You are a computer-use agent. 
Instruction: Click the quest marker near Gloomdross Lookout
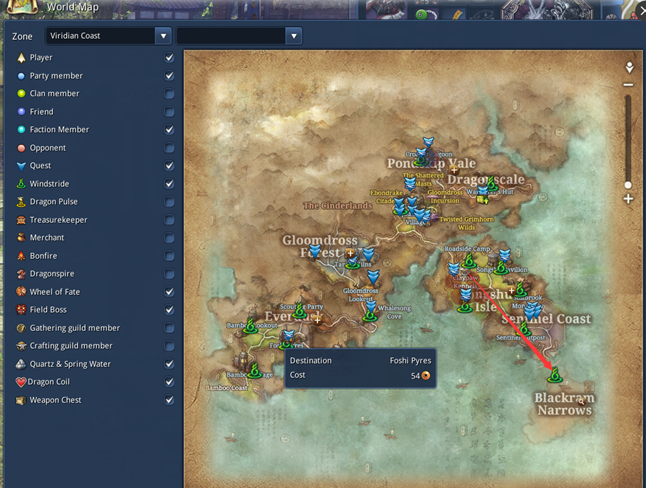click(373, 277)
